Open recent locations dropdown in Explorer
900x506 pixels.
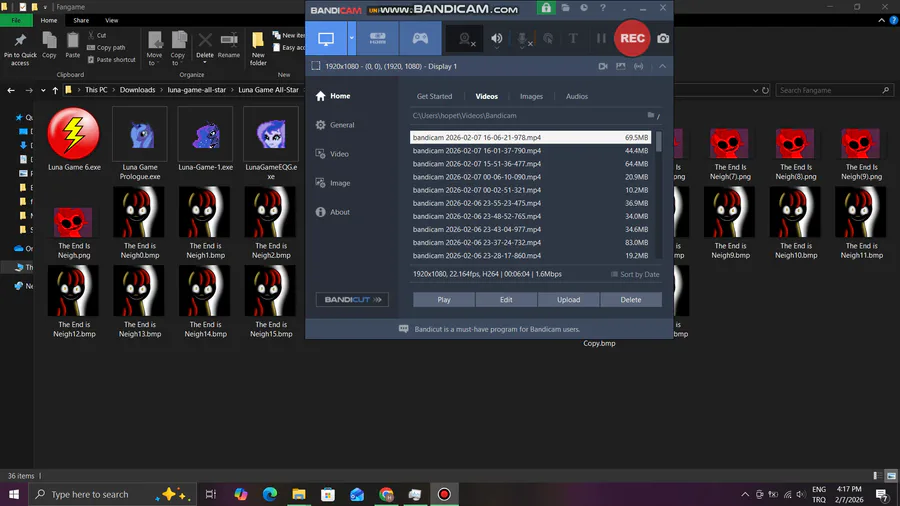tap(43, 90)
